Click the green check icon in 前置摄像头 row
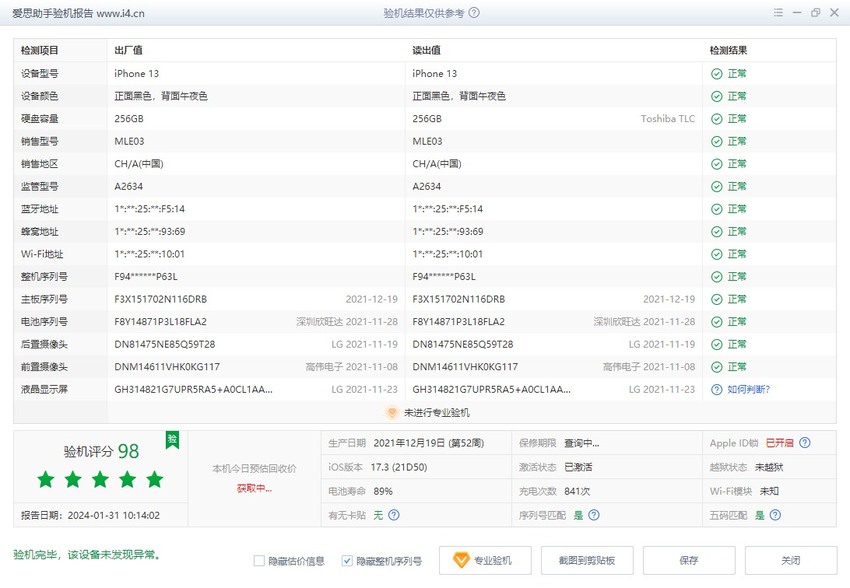 [717, 367]
